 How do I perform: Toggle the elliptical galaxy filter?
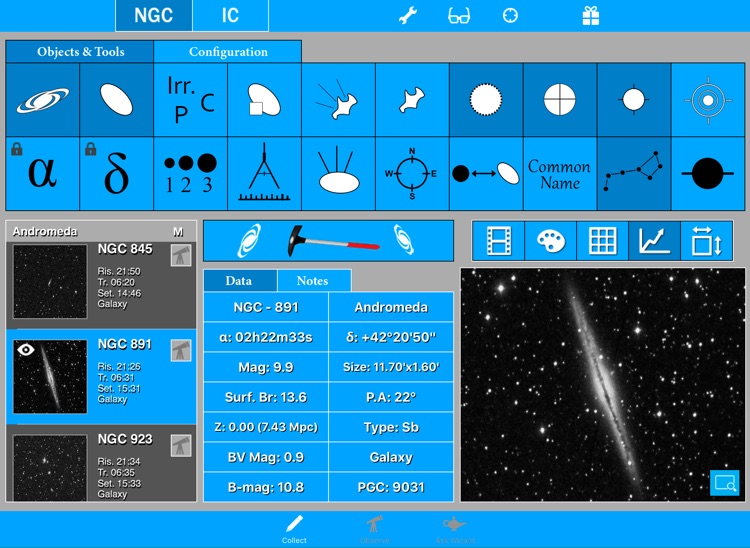(x=117, y=100)
